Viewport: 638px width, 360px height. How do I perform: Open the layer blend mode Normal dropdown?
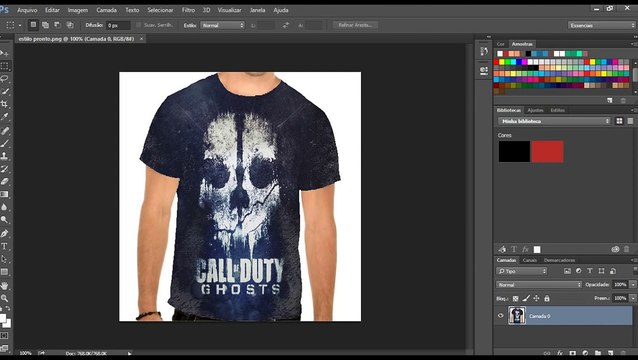(x=539, y=285)
